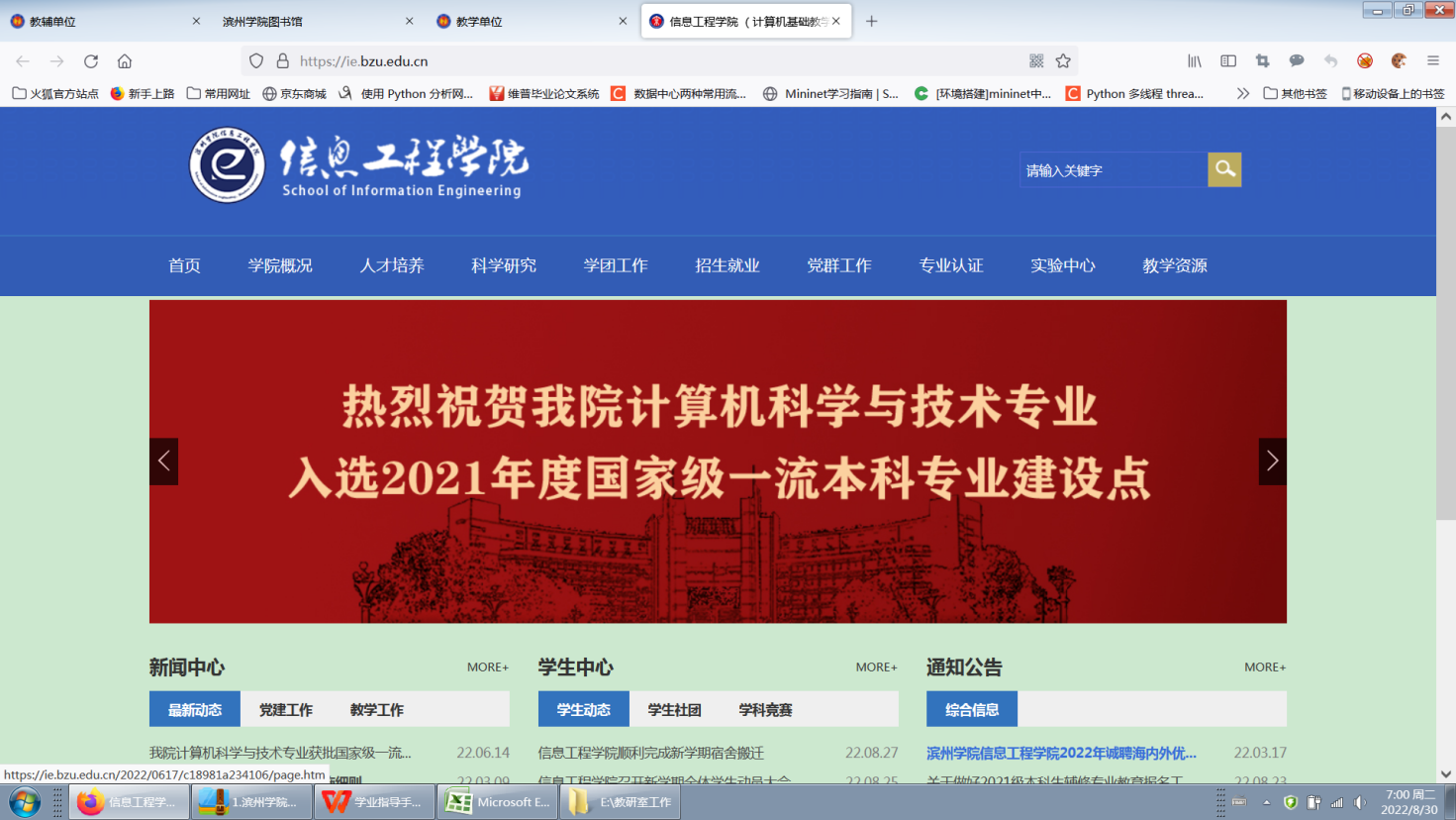
Task: Reload the page with the refresh icon
Action: (91, 61)
